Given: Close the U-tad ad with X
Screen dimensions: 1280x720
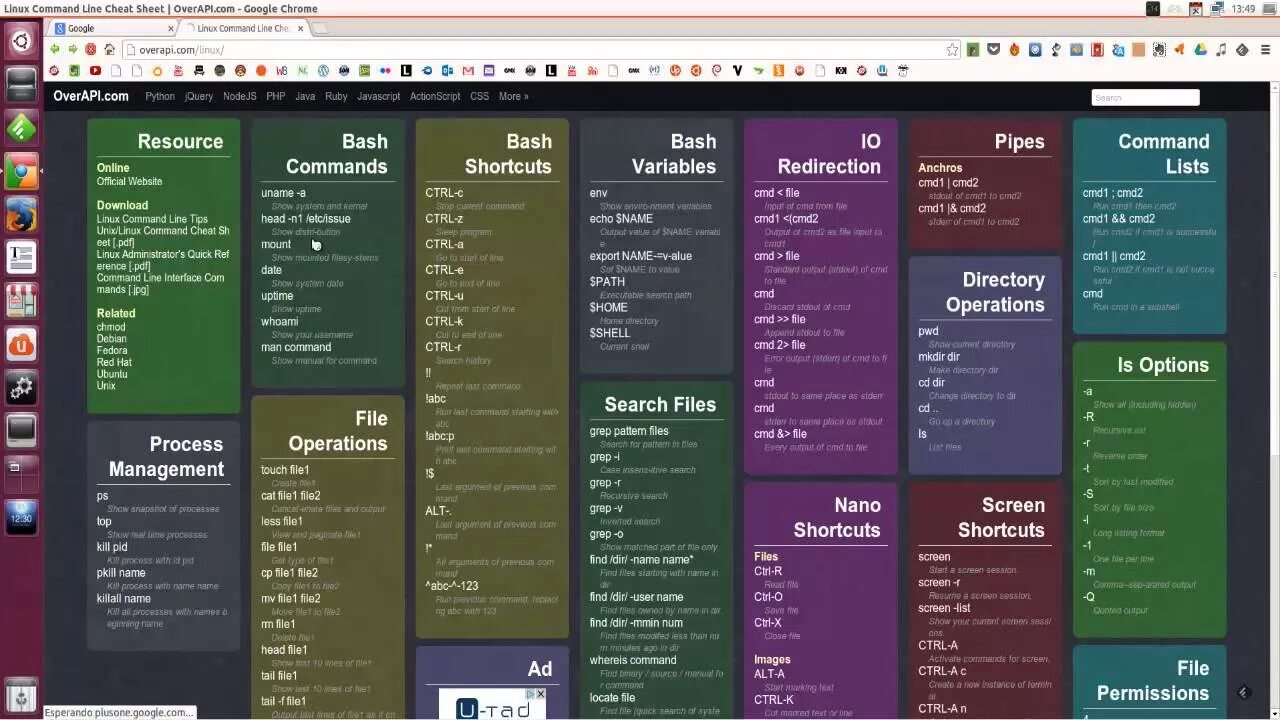Looking at the screenshot, I should (540, 694).
